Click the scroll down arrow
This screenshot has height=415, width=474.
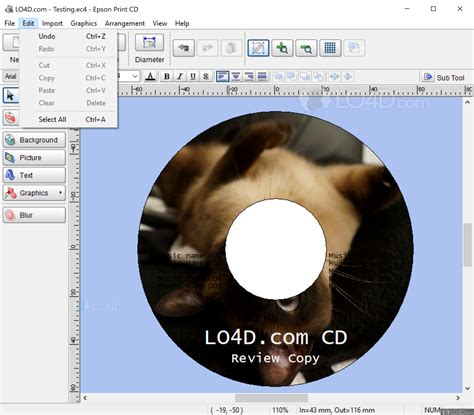pyautogui.click(x=468, y=388)
